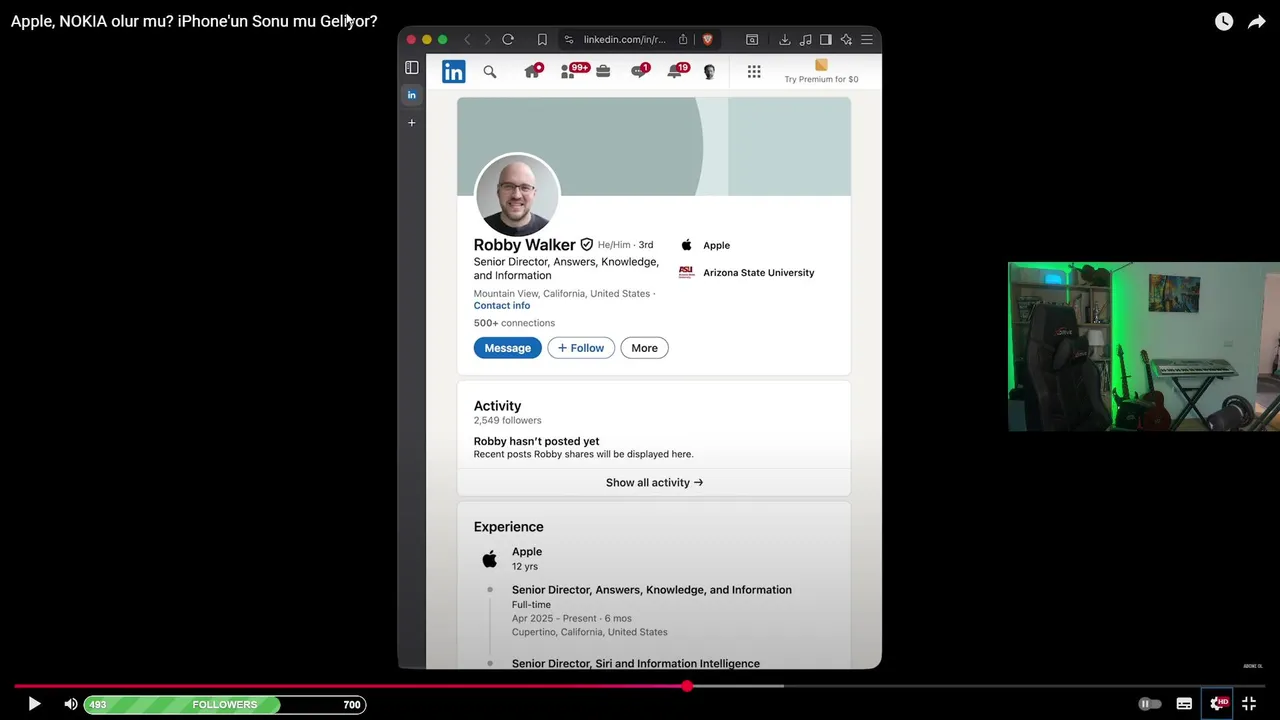Exit full screen mode
1280x720 pixels.
point(1249,704)
